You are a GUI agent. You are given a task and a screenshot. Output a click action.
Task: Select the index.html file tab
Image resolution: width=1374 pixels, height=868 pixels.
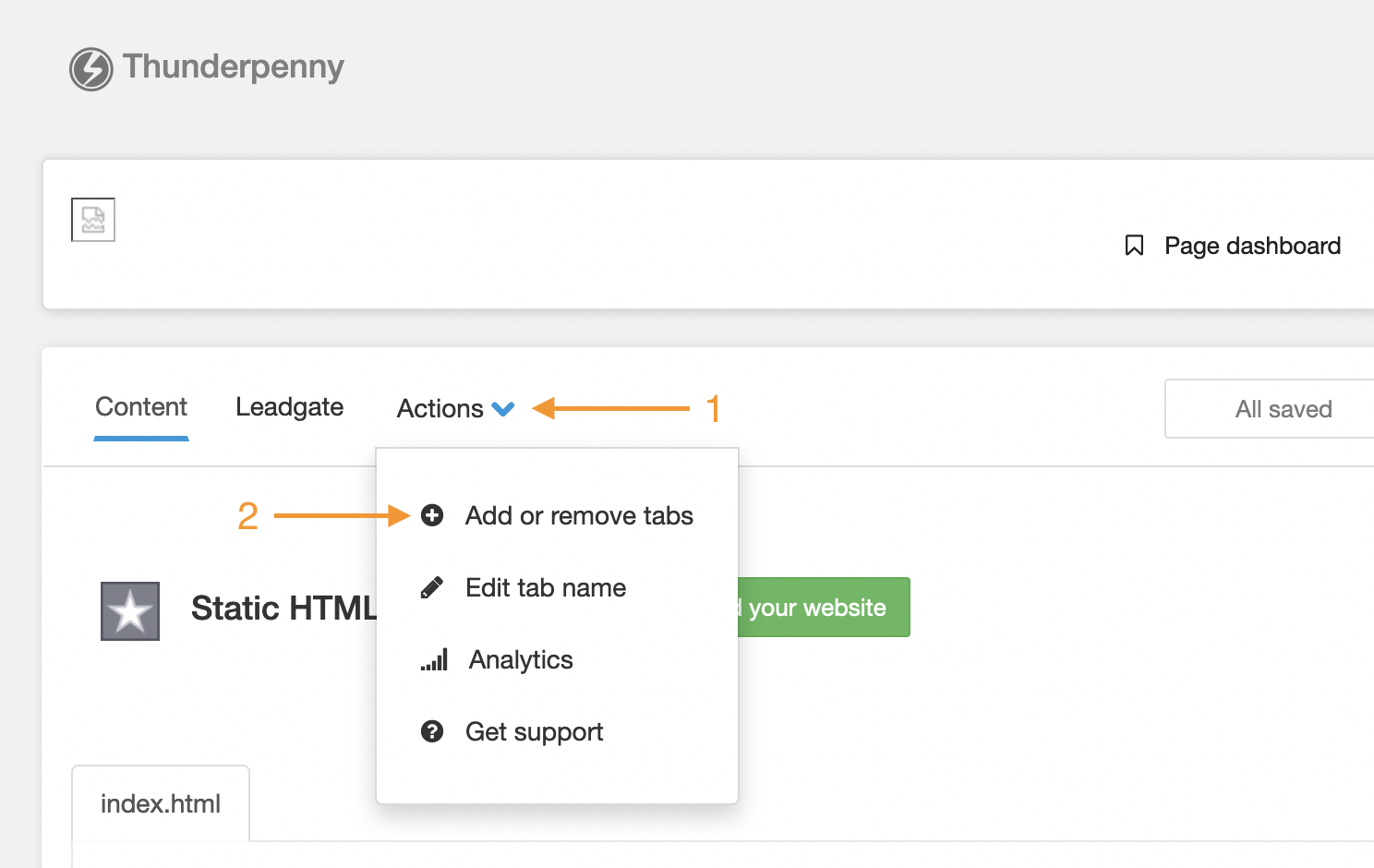tap(161, 803)
